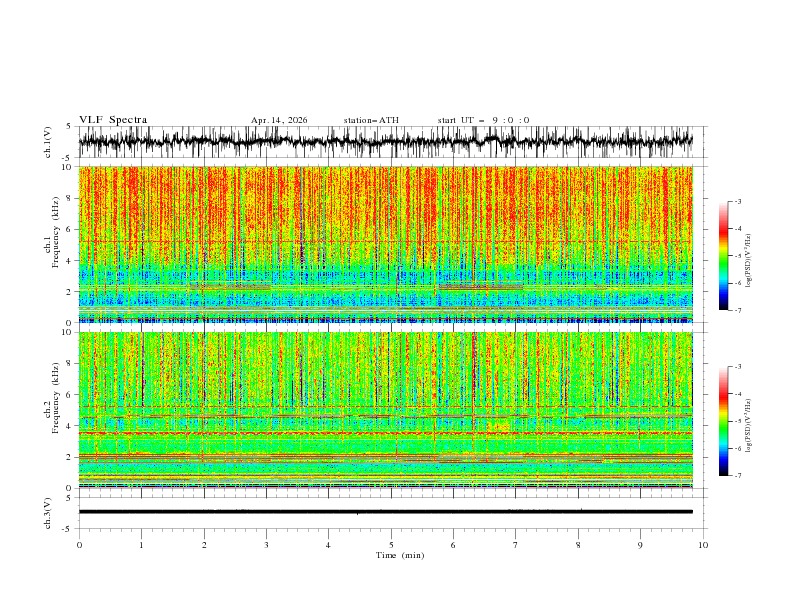Image resolution: width=792 pixels, height=612 pixels.
Task: Click tick label "0" on the Time axis
Action: coord(79,545)
